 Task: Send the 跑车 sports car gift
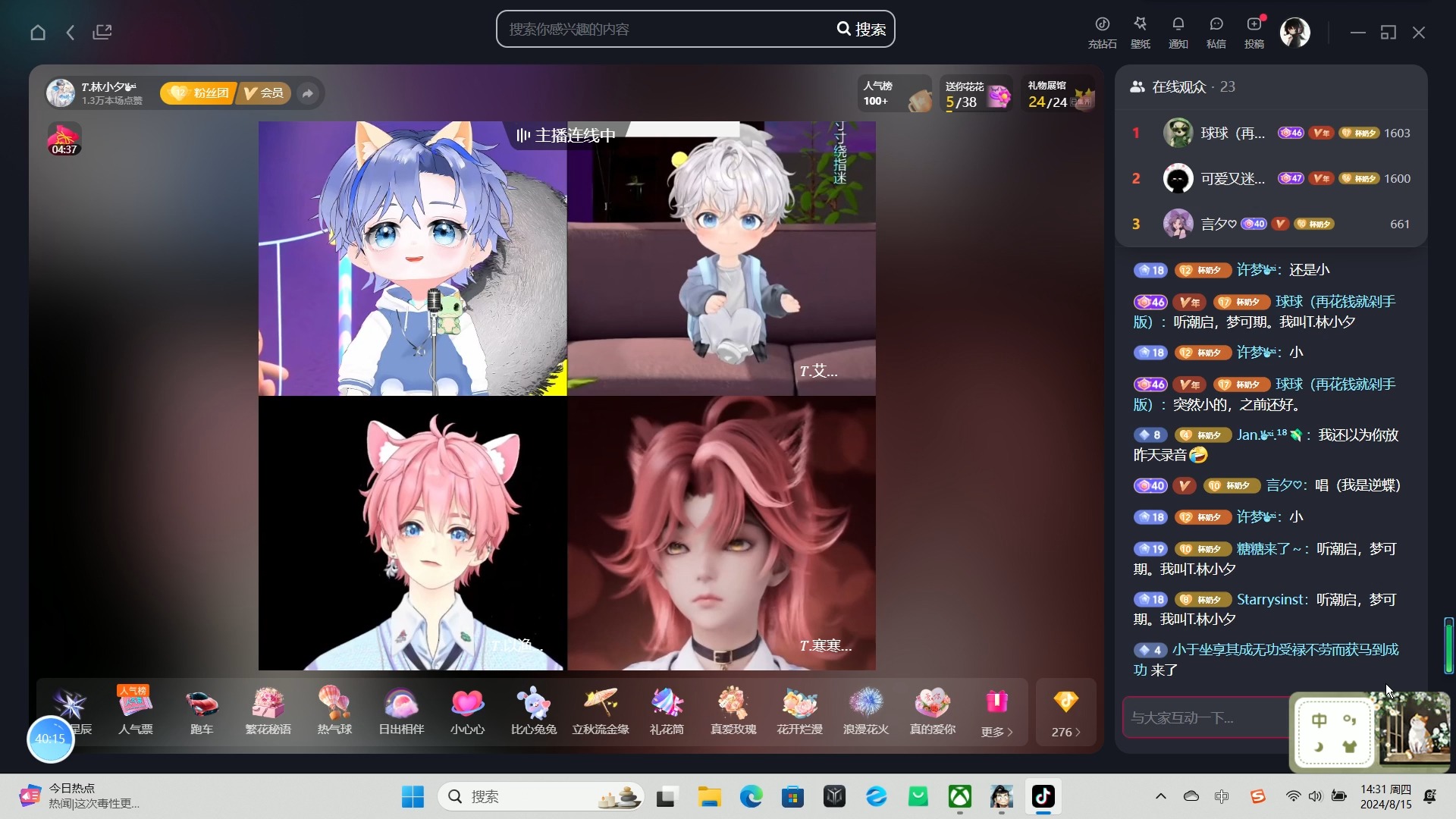click(x=202, y=711)
